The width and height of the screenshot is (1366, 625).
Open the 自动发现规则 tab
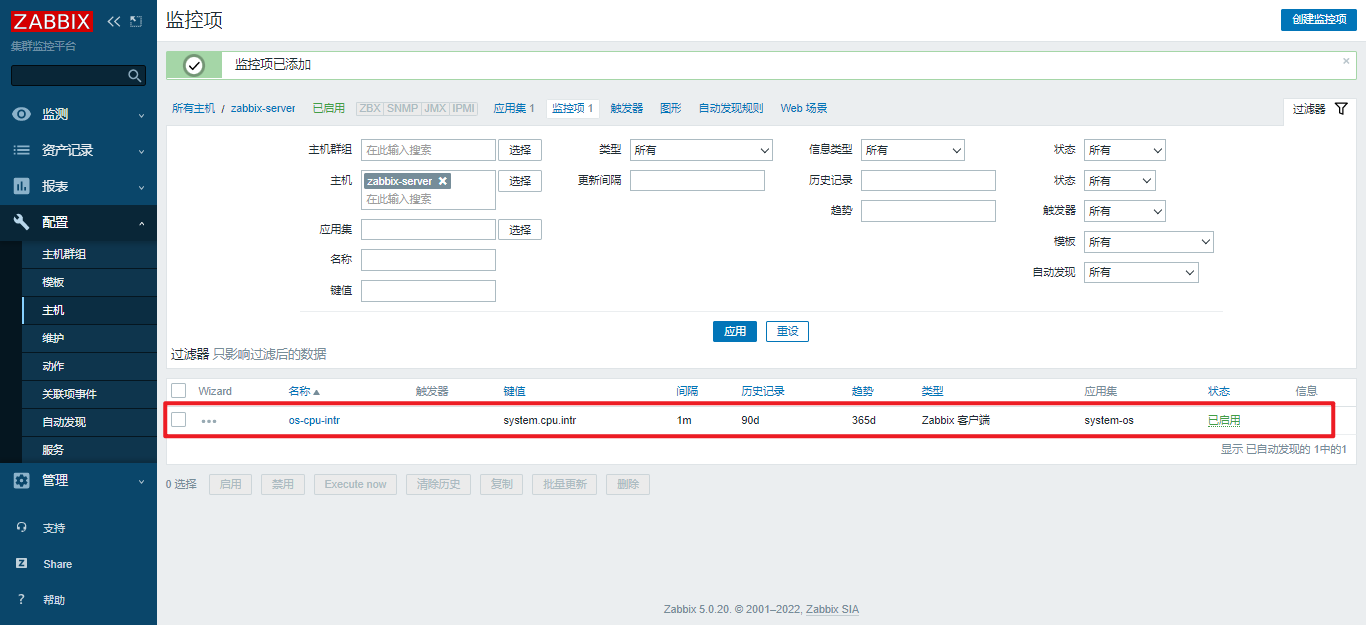click(731, 108)
